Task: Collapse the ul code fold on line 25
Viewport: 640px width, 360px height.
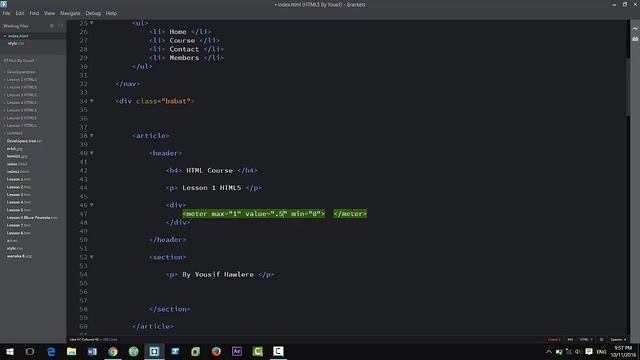Action: [91, 23]
